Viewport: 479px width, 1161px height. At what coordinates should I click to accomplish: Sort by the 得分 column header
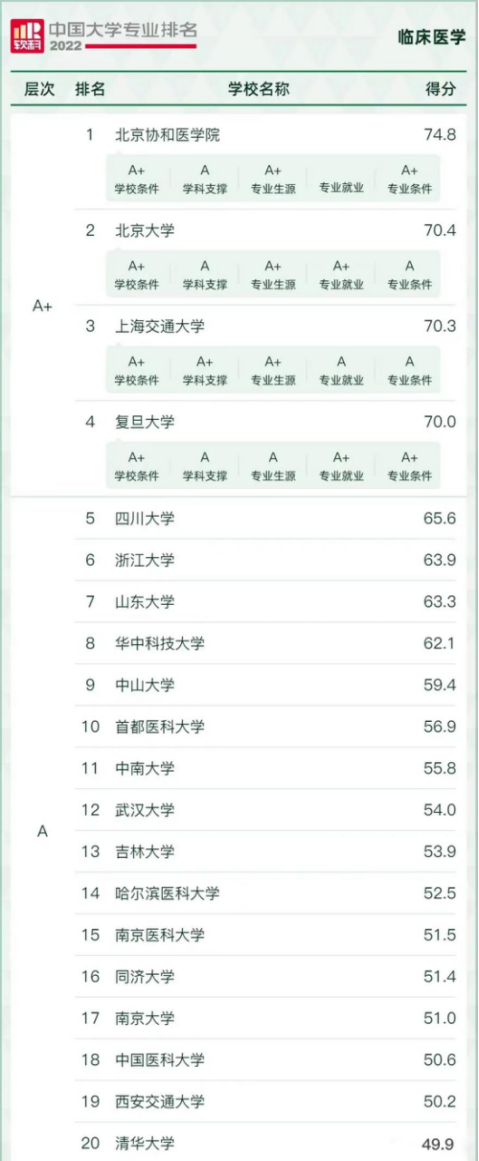pyautogui.click(x=441, y=89)
